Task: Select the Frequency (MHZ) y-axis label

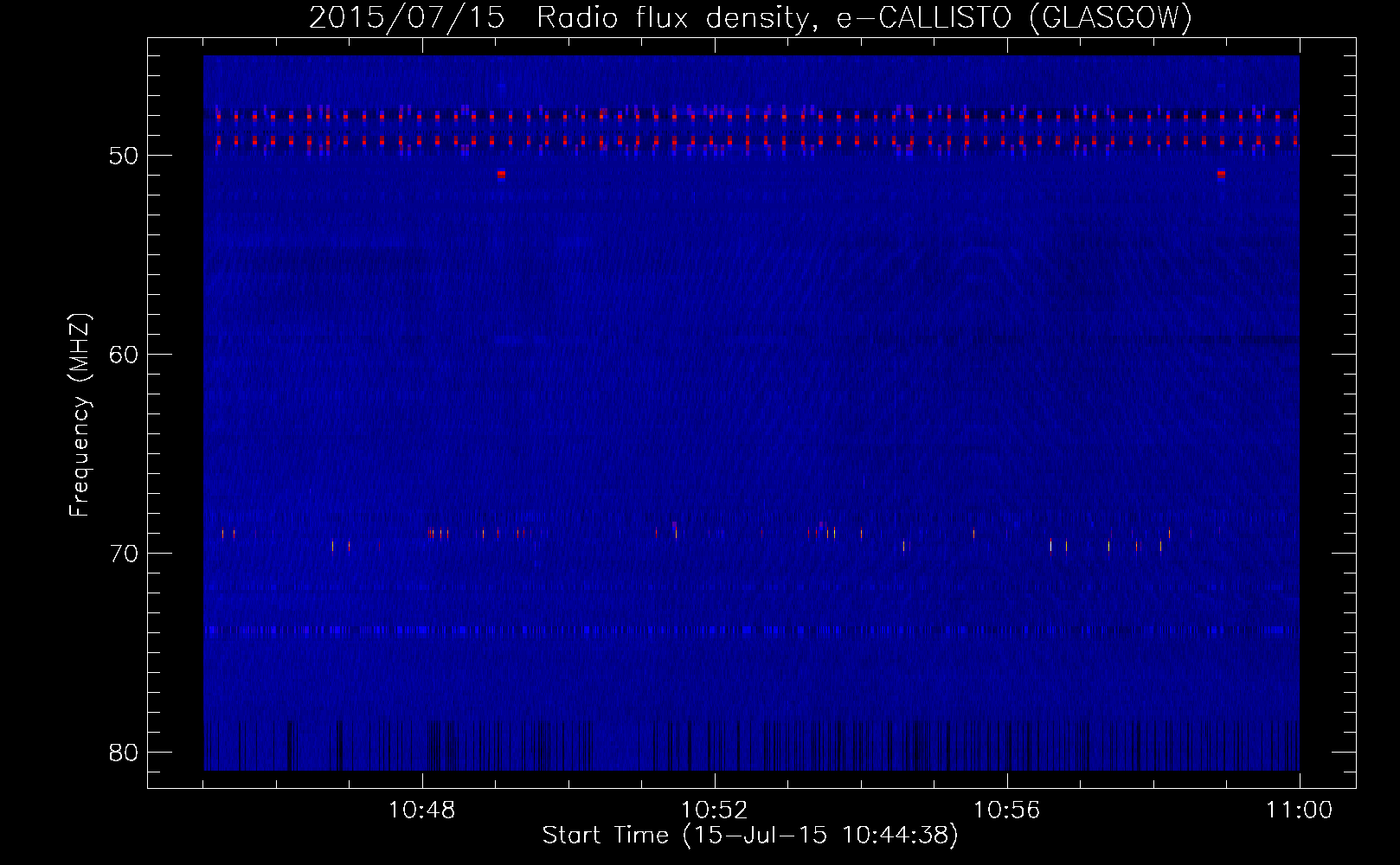Action: (x=80, y=414)
